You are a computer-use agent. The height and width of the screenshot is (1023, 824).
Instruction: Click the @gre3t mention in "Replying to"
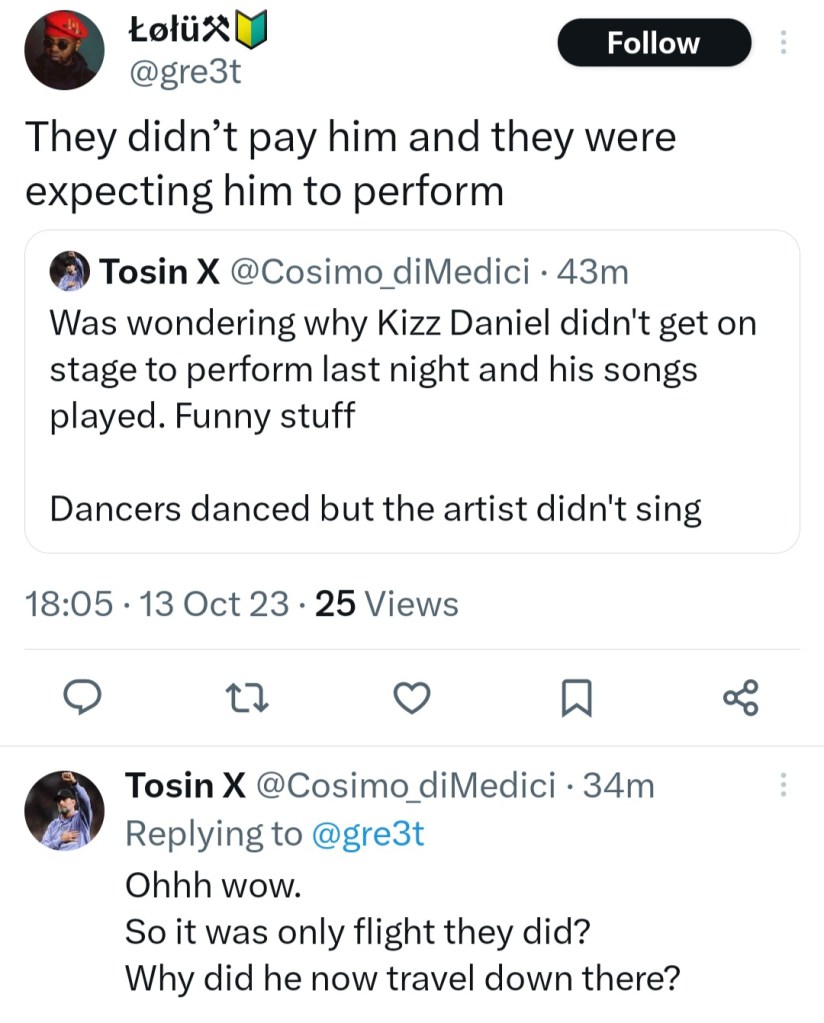[371, 833]
